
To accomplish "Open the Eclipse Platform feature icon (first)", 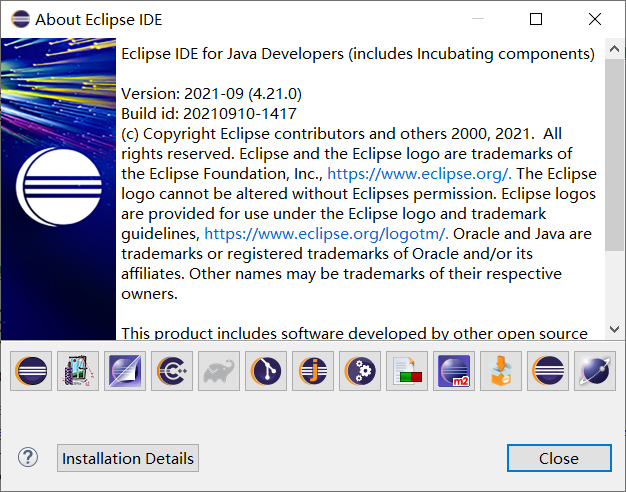I will click(x=31, y=371).
